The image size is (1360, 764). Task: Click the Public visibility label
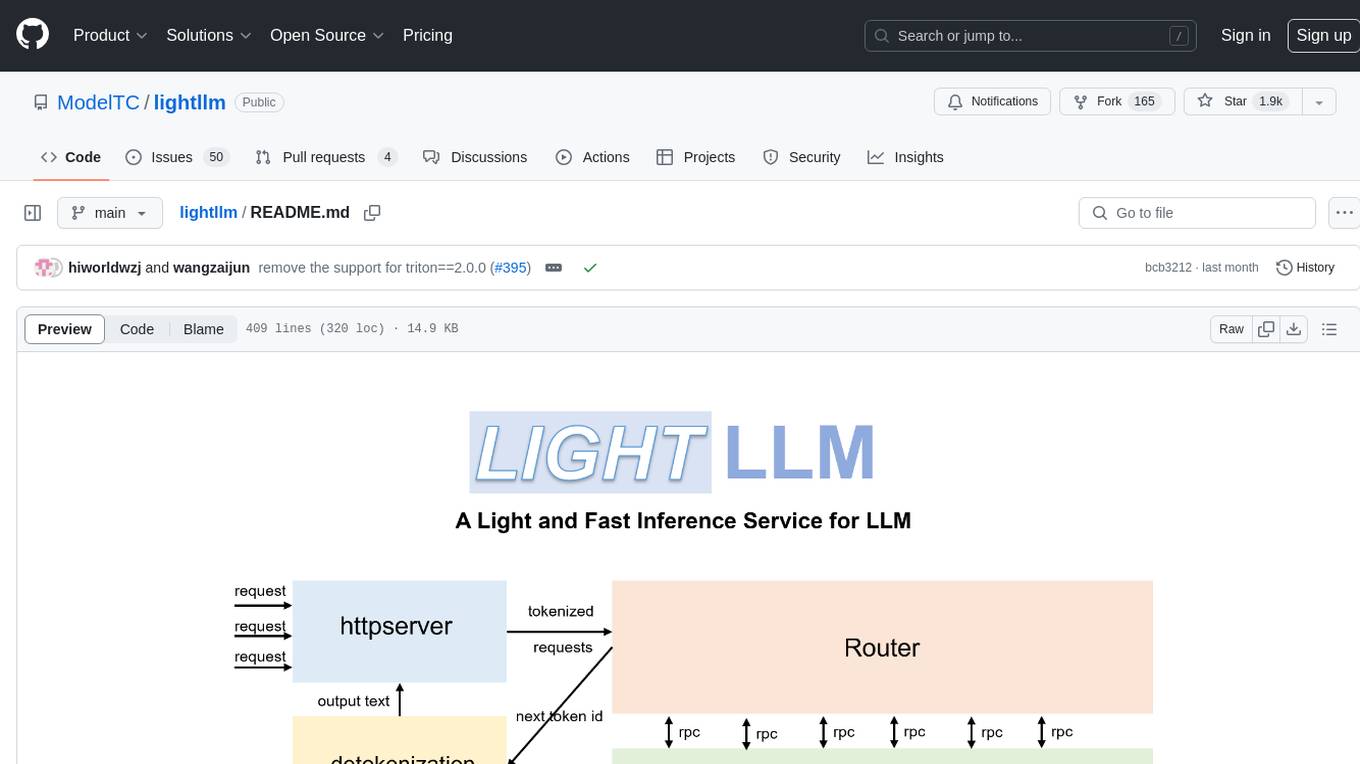coord(259,102)
